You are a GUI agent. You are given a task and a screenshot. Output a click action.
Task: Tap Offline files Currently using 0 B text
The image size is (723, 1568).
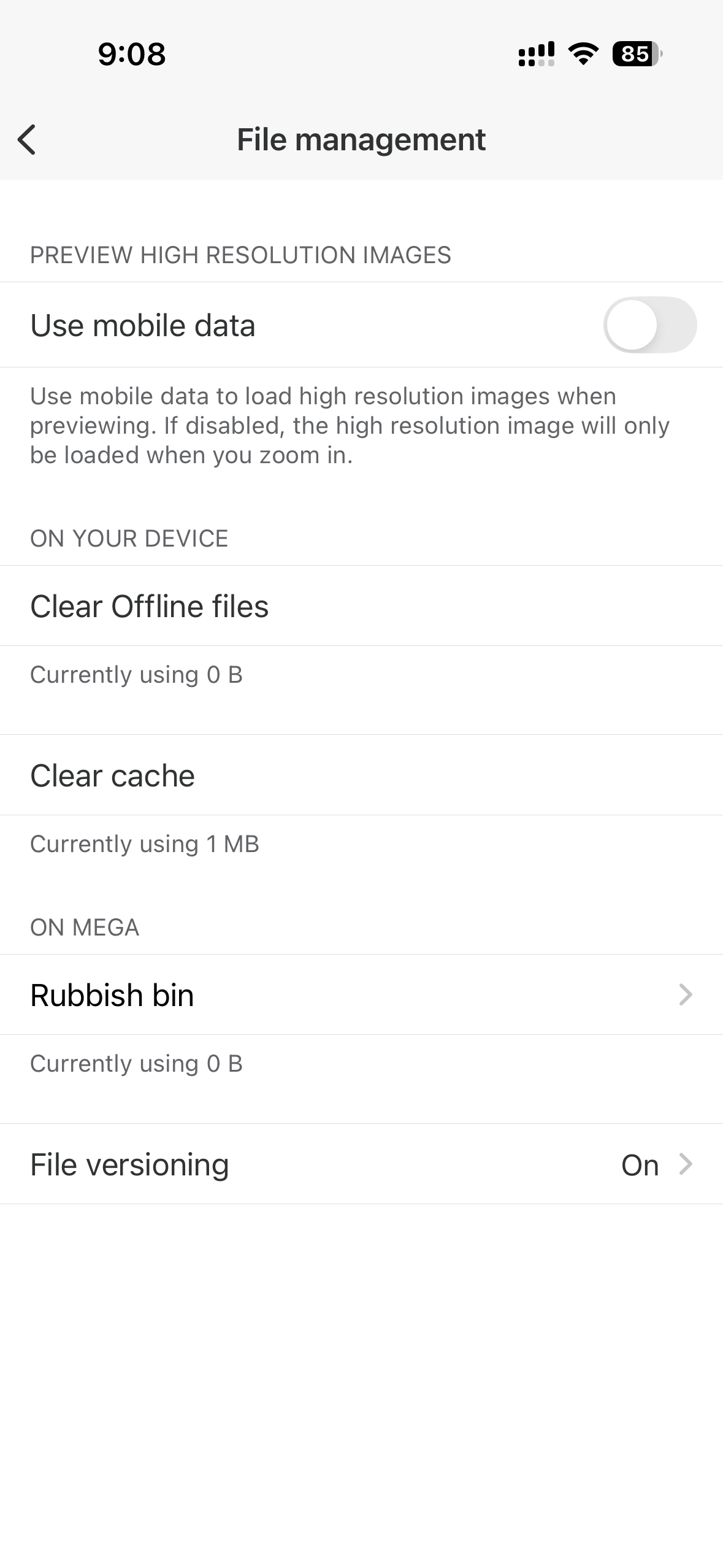[136, 675]
